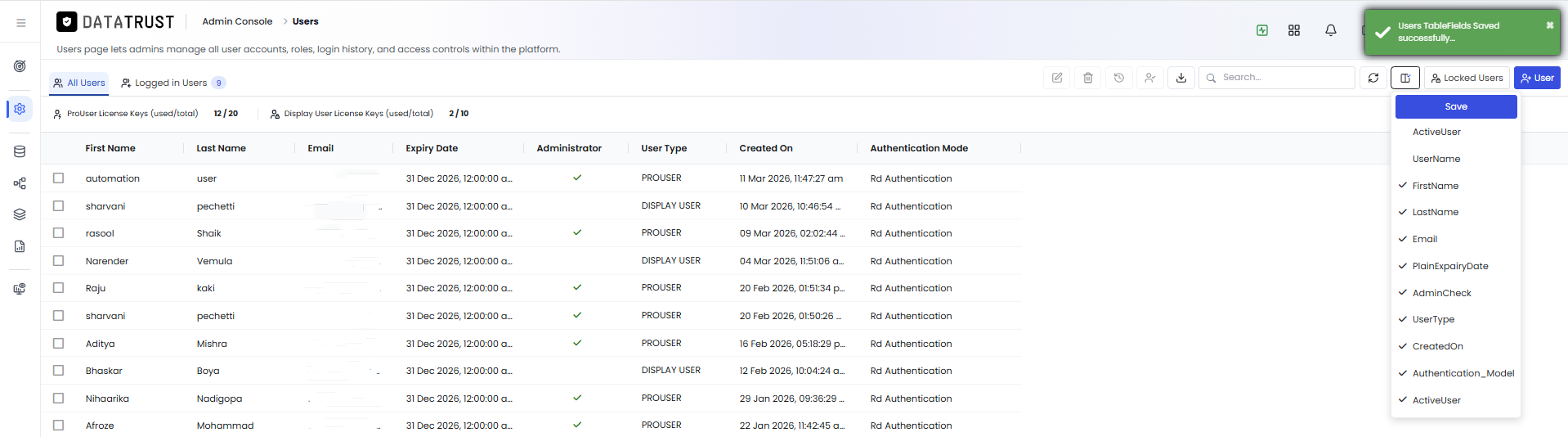Viewport: 1568px width, 437px height.
Task: Toggle UserType column option
Action: point(1456,319)
